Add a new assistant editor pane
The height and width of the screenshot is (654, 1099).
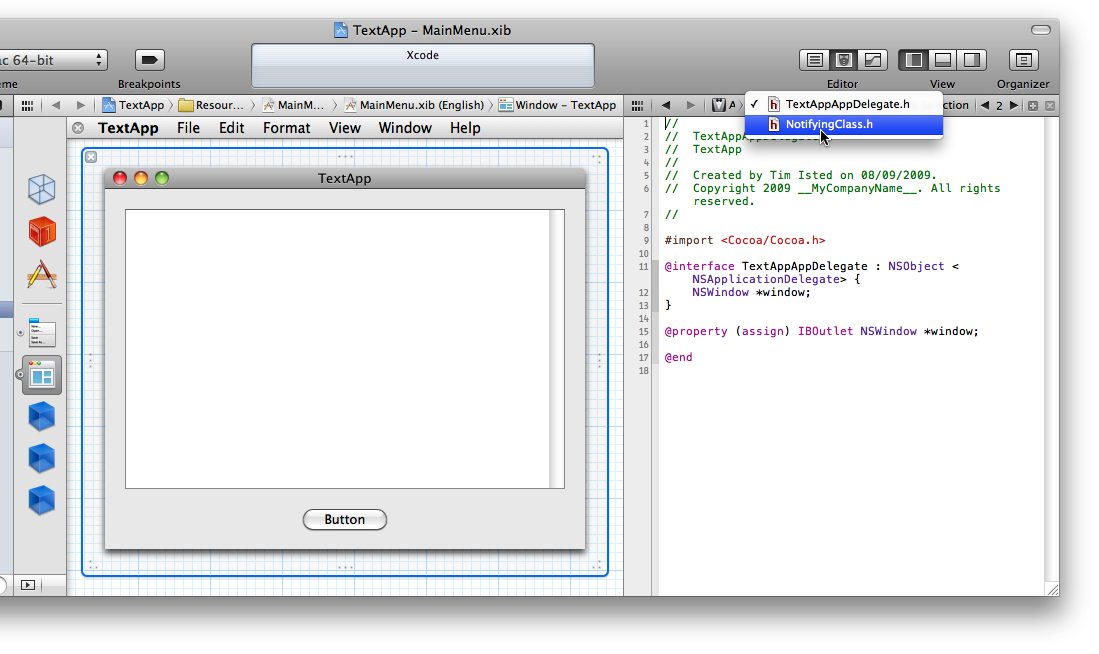click(1032, 106)
